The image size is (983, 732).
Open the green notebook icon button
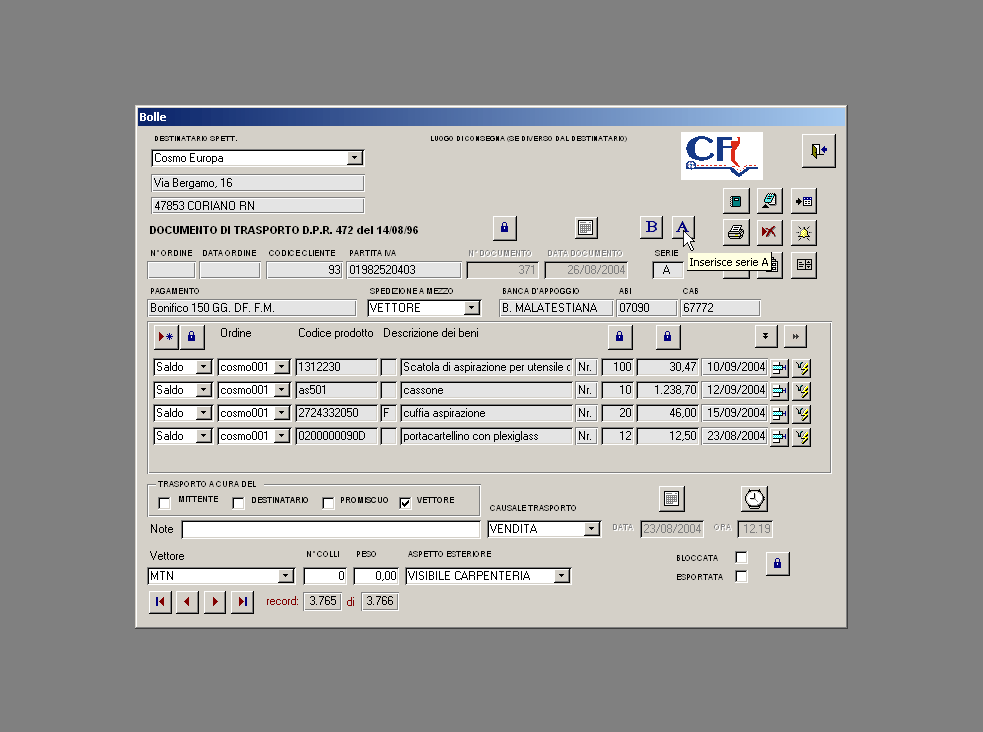click(x=736, y=201)
